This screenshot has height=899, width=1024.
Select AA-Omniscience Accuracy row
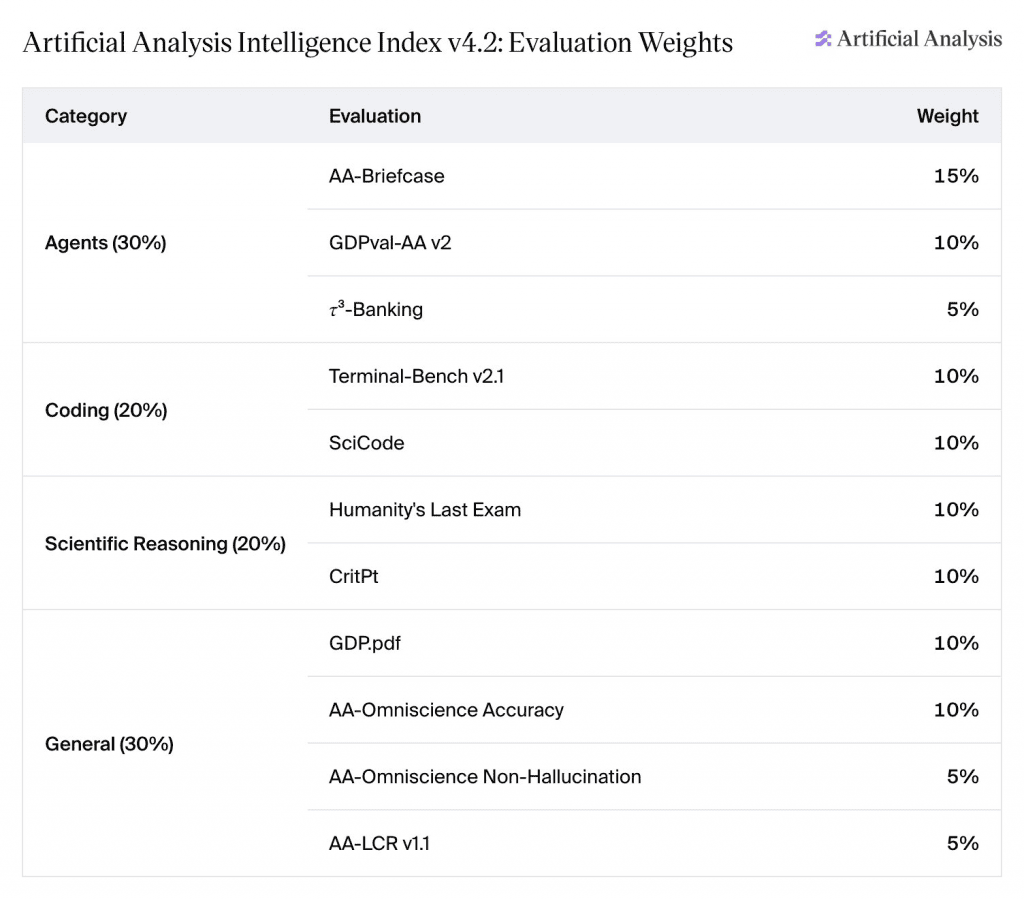pyautogui.click(x=654, y=710)
